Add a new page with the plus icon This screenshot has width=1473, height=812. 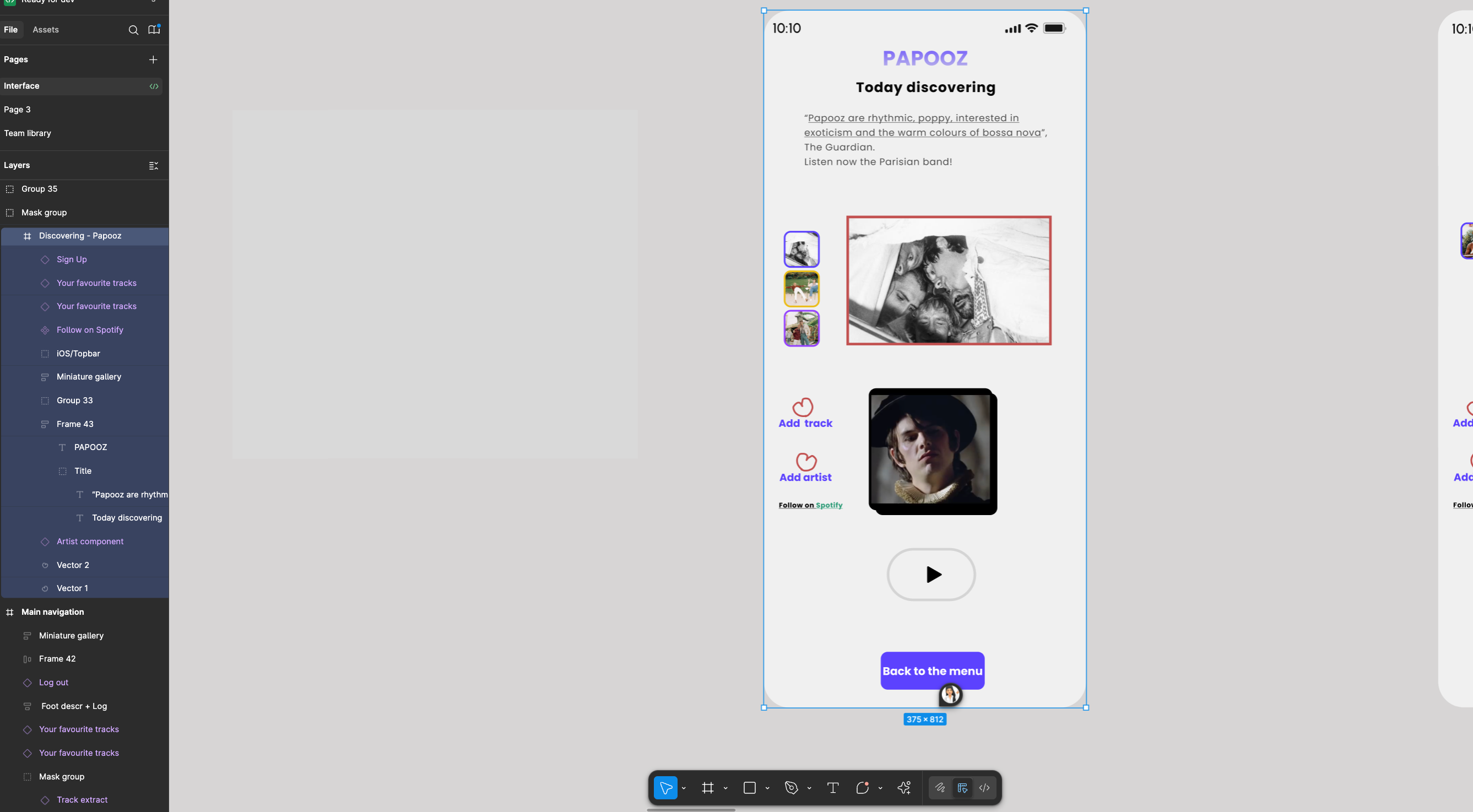[x=153, y=59]
